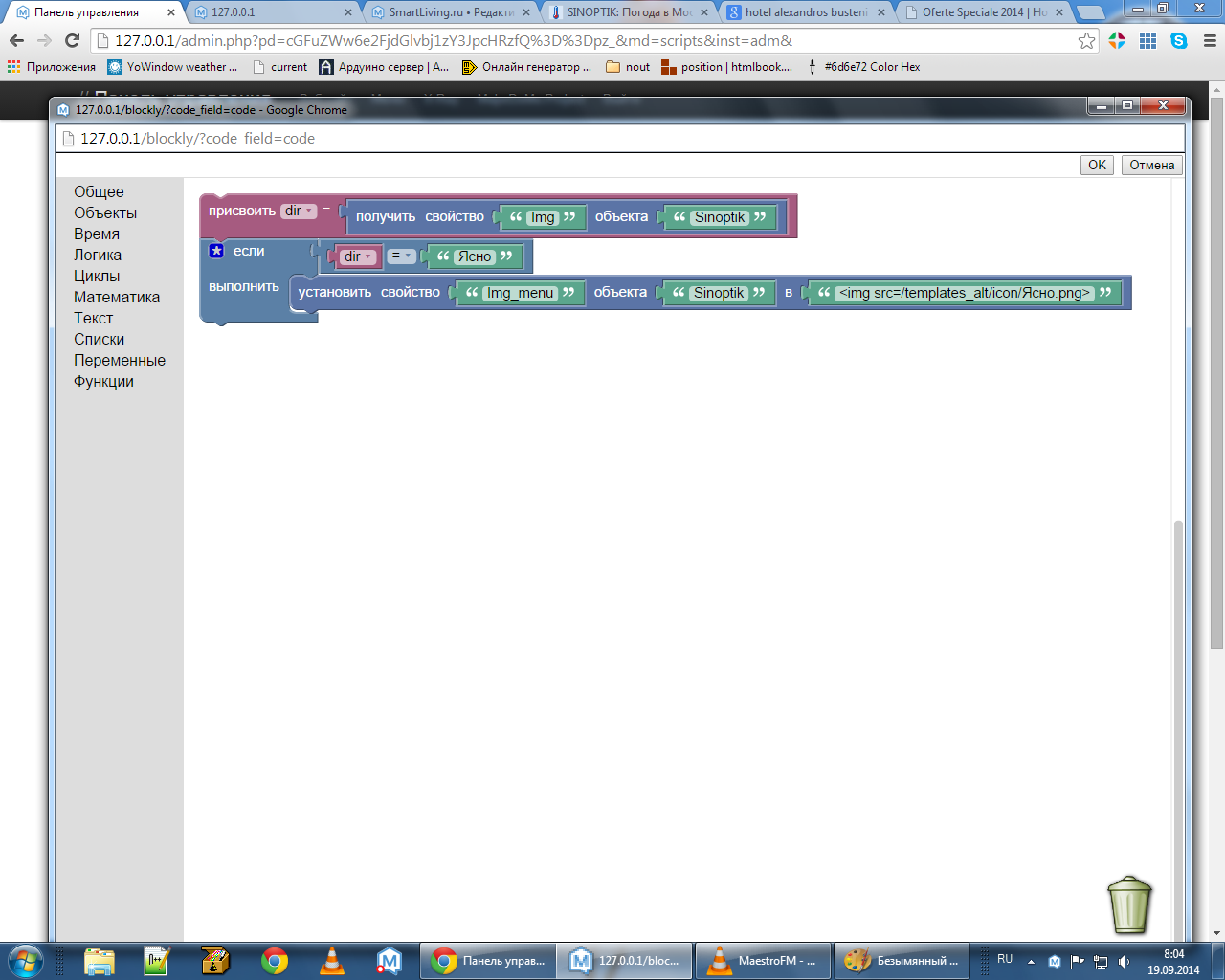Image resolution: width=1225 pixels, height=980 pixels.
Task: Open the Математика block category
Action: [117, 298]
